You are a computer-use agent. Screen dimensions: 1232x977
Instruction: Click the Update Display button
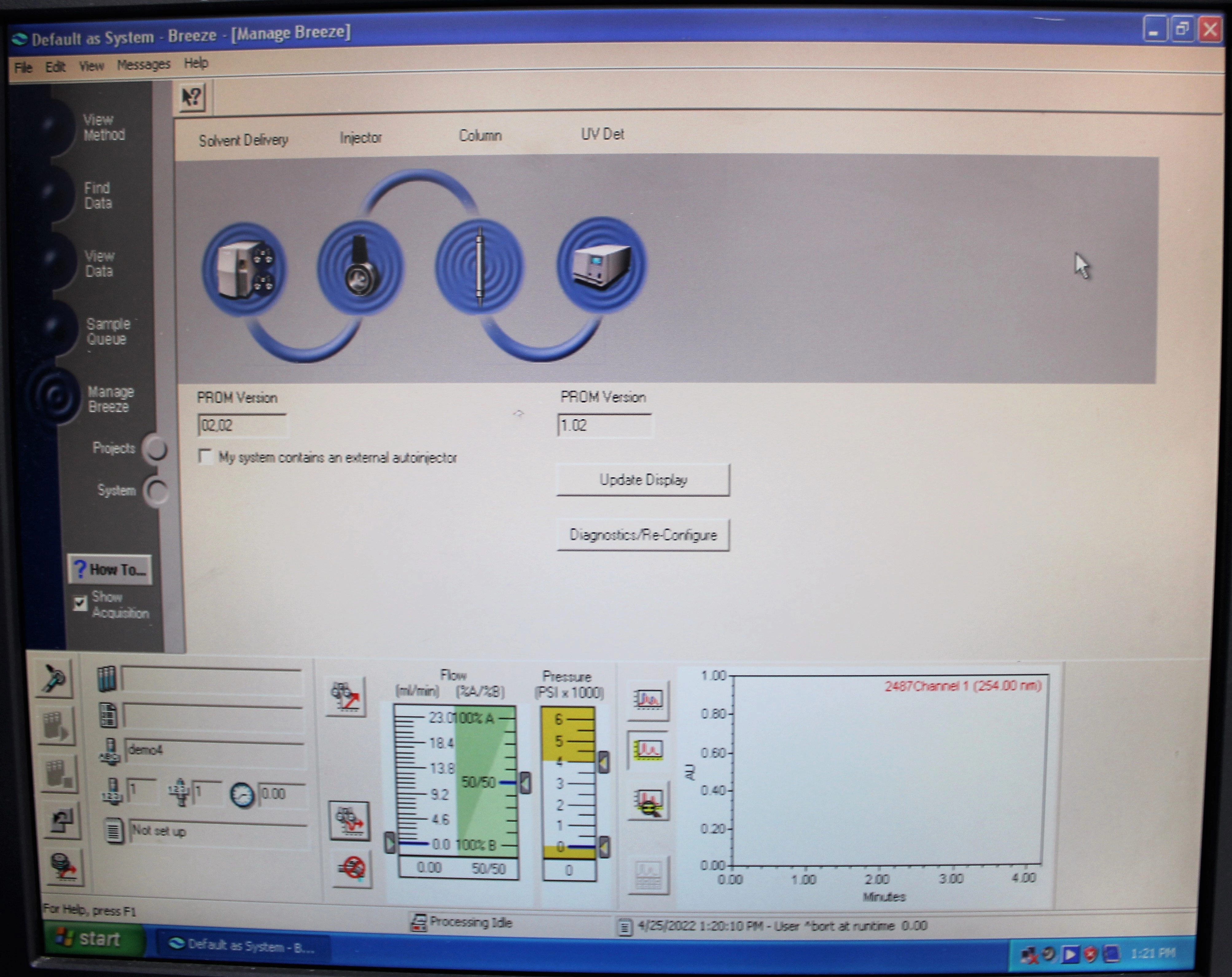click(x=643, y=480)
